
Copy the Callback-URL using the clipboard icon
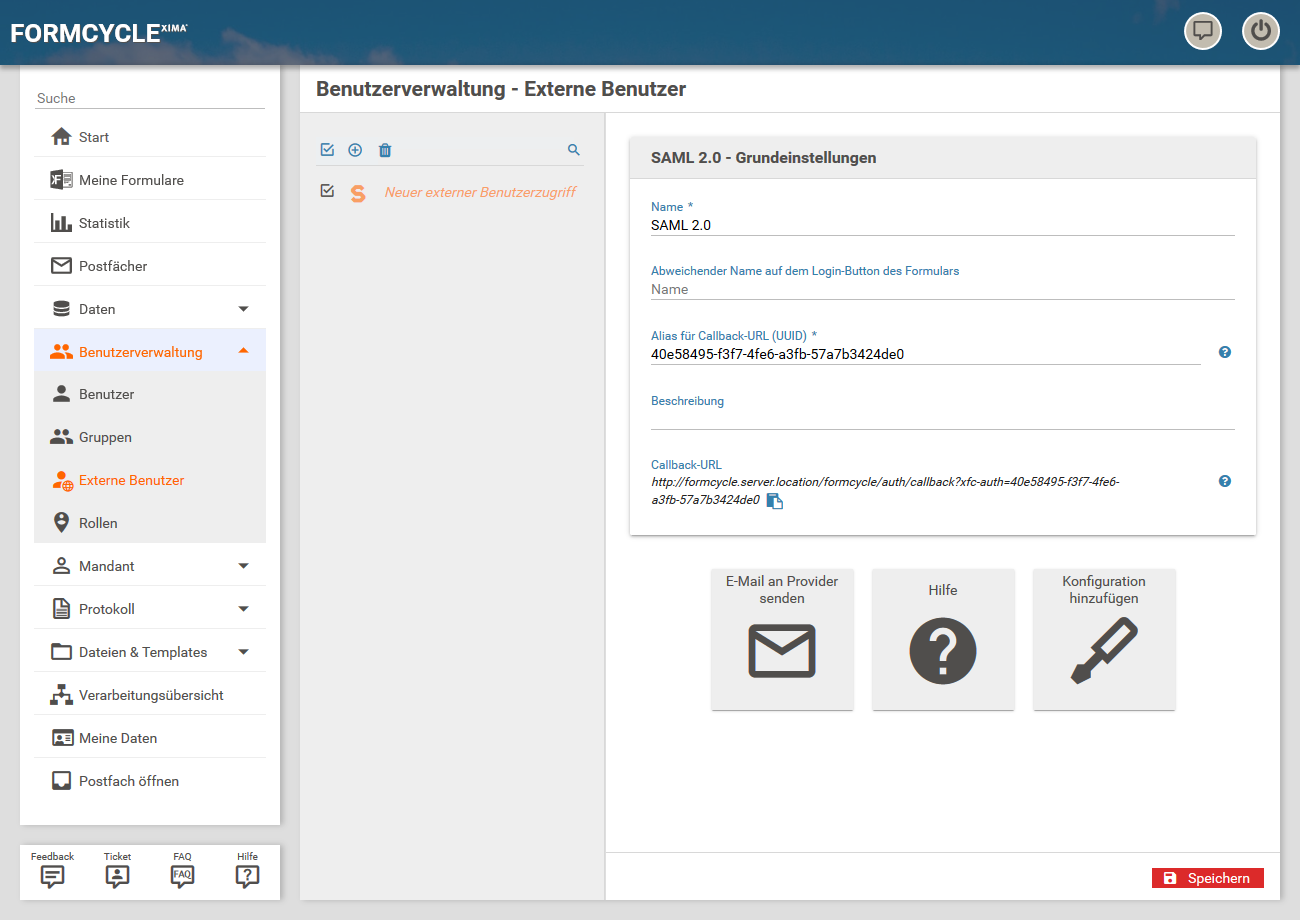775,501
